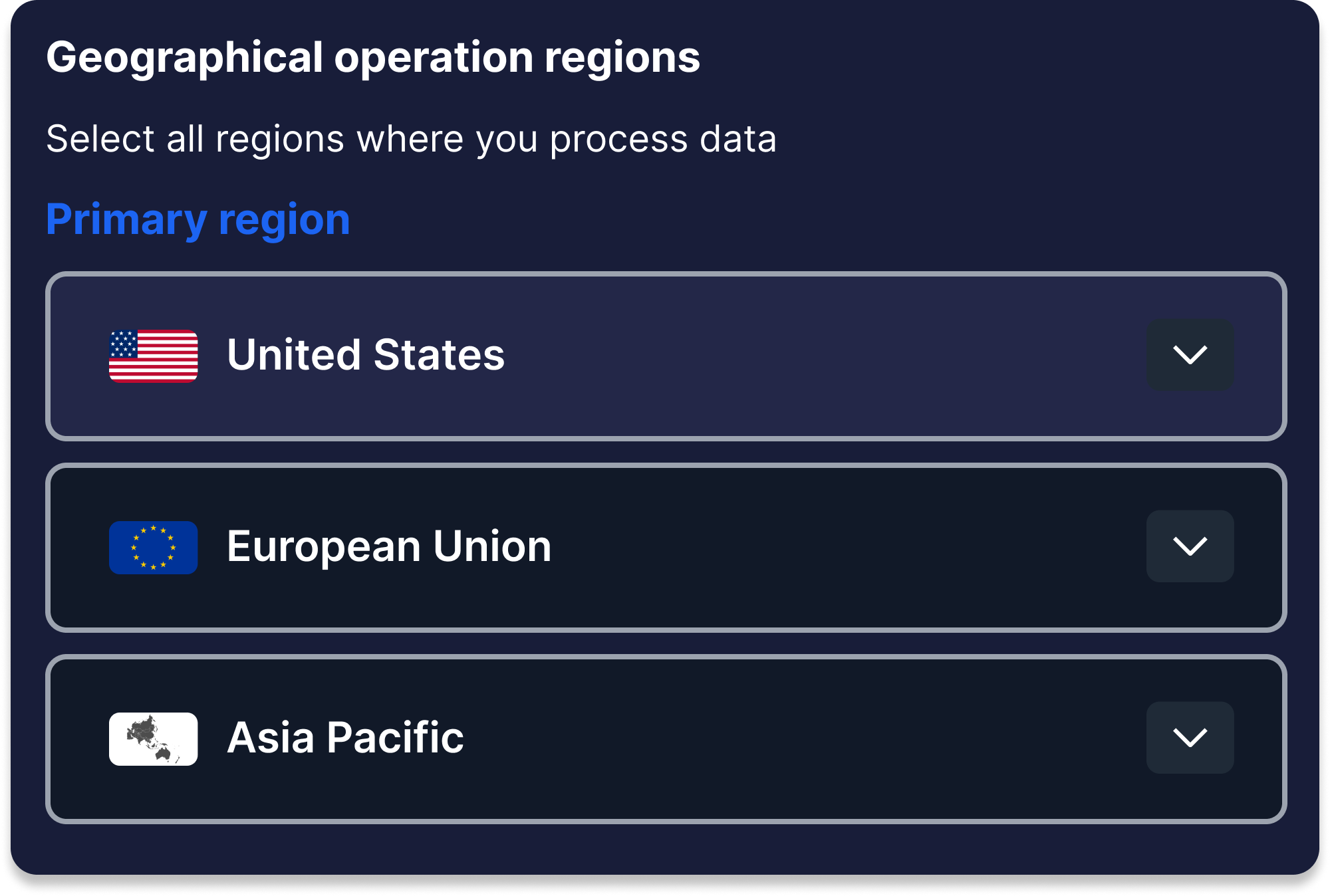Click the yellow star circle on EU flag
Screen dimensions: 1330x896
click(154, 547)
